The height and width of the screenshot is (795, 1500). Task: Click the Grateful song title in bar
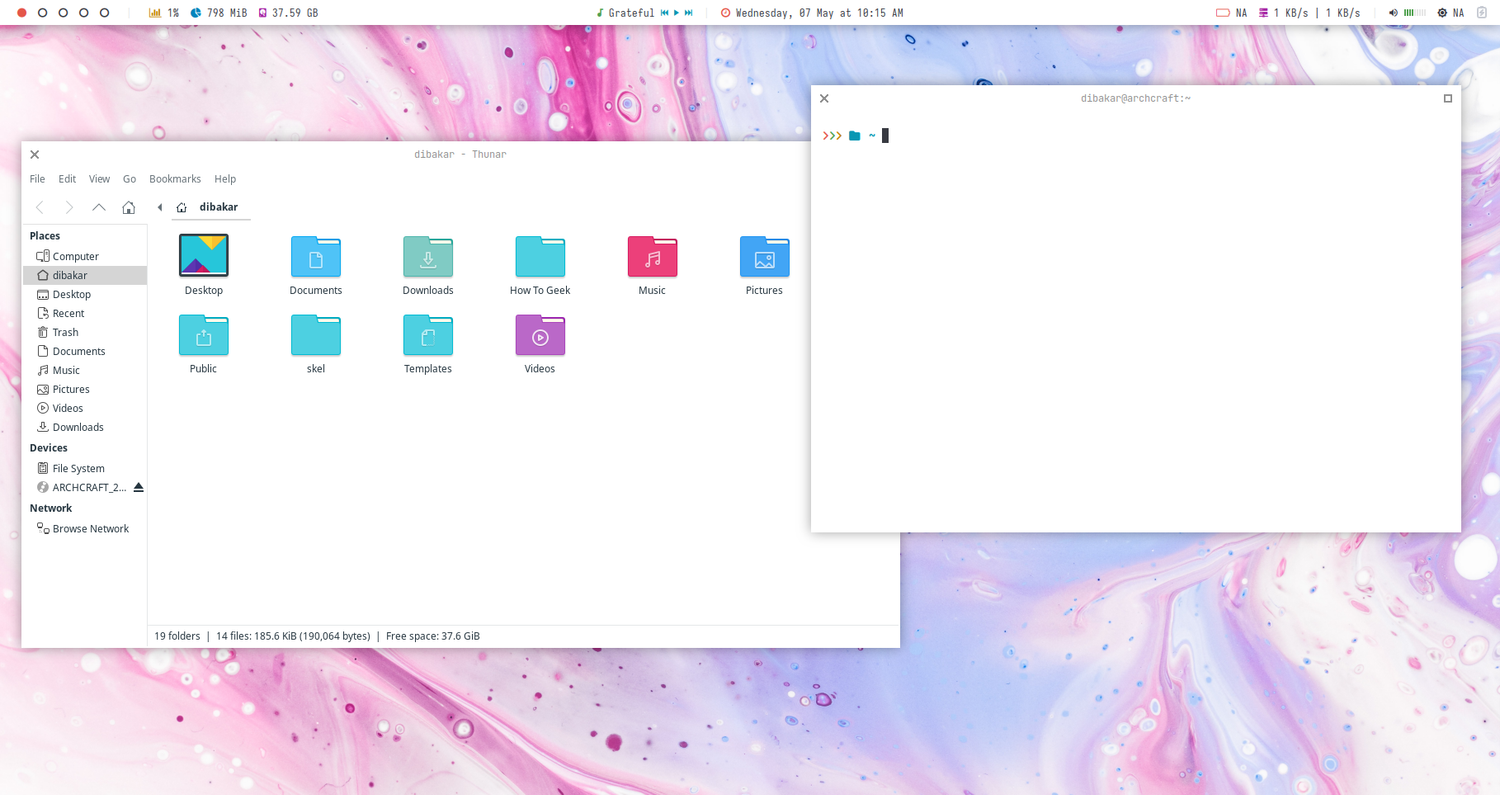tap(631, 13)
